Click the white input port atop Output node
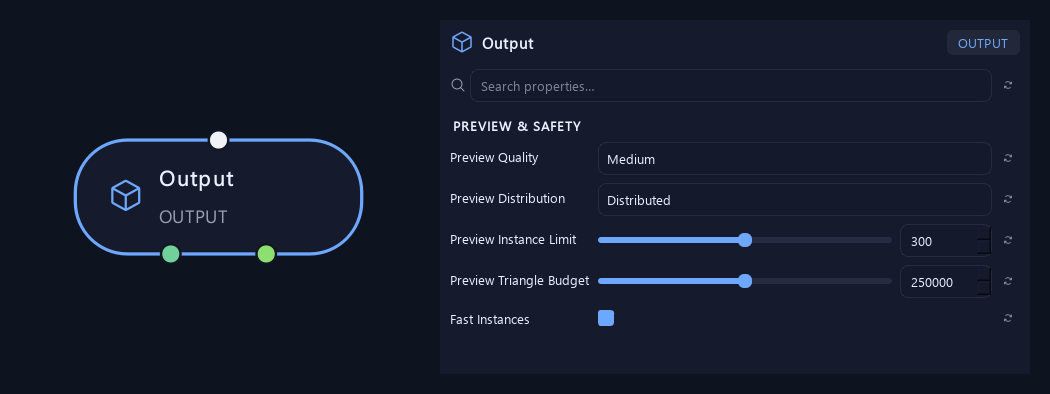Image resolution: width=1050 pixels, height=394 pixels. pos(218,140)
